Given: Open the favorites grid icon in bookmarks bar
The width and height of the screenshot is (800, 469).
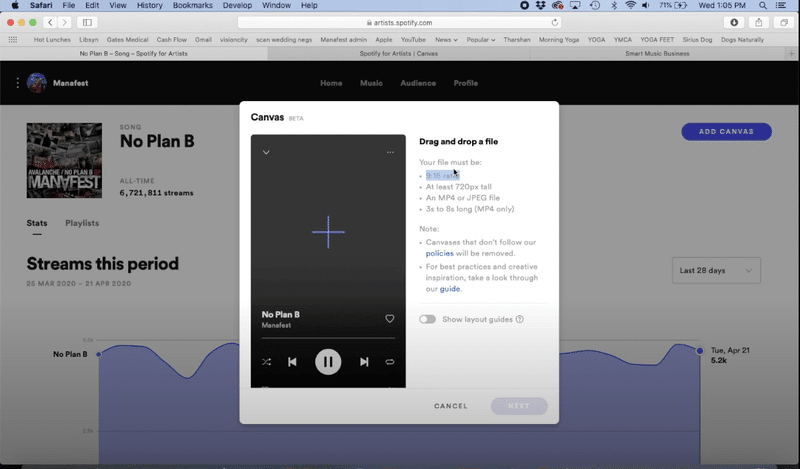Looking at the screenshot, I should pos(13,39).
